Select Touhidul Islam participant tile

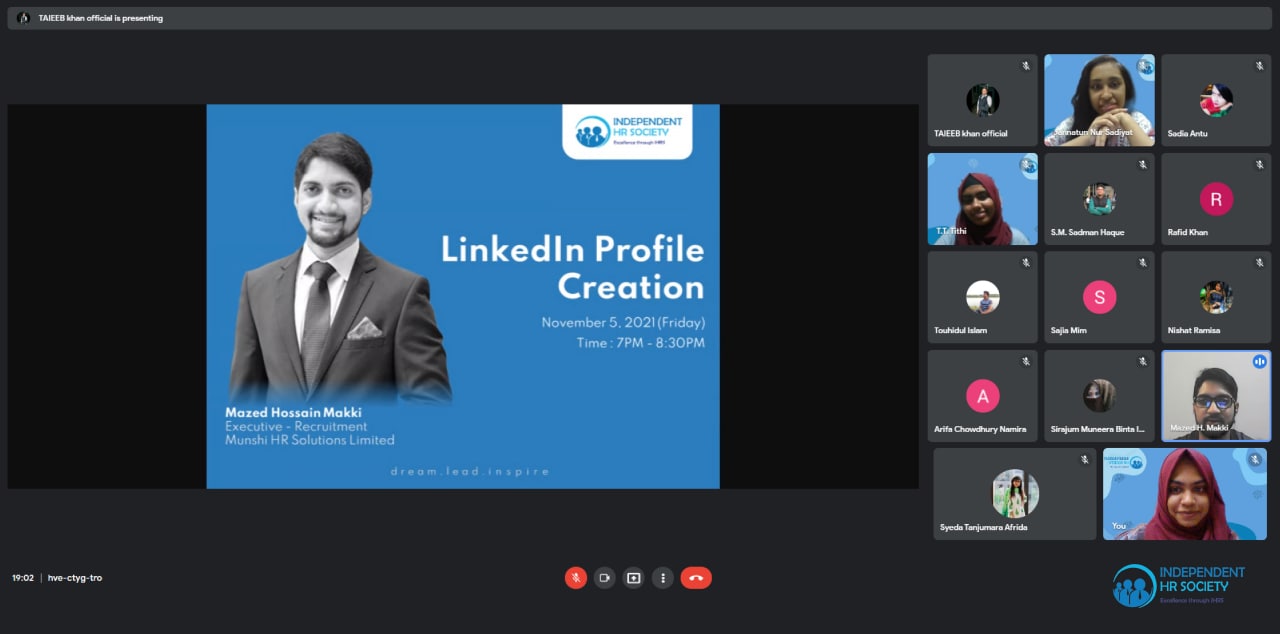point(983,297)
